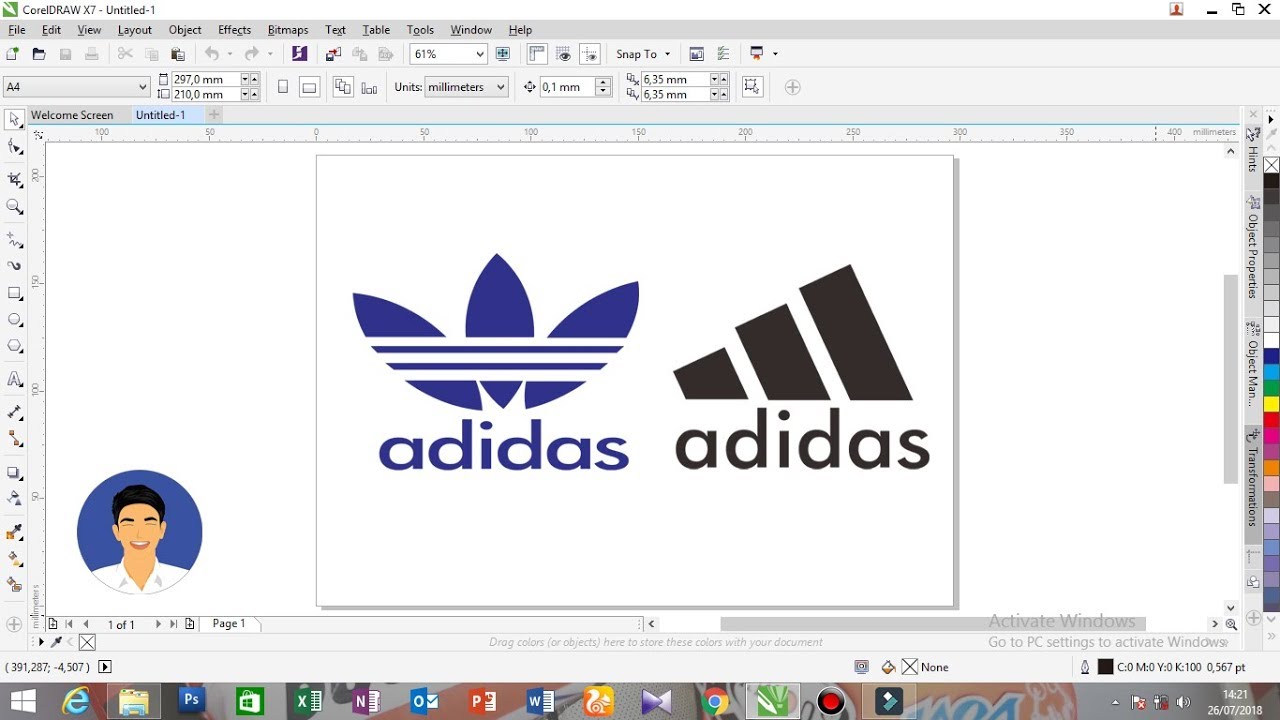This screenshot has width=1280, height=720.
Task: Select the Shape tool
Action: tap(14, 148)
